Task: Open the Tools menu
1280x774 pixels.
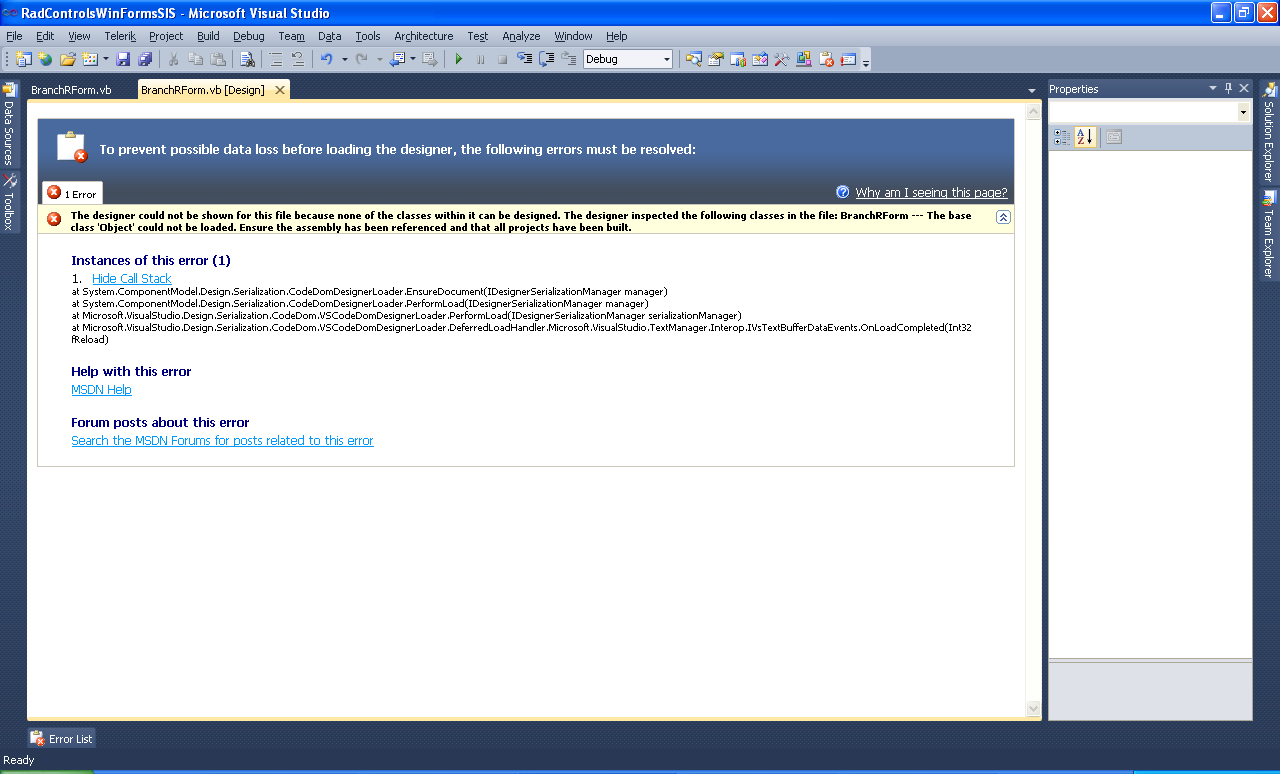Action: tap(368, 36)
